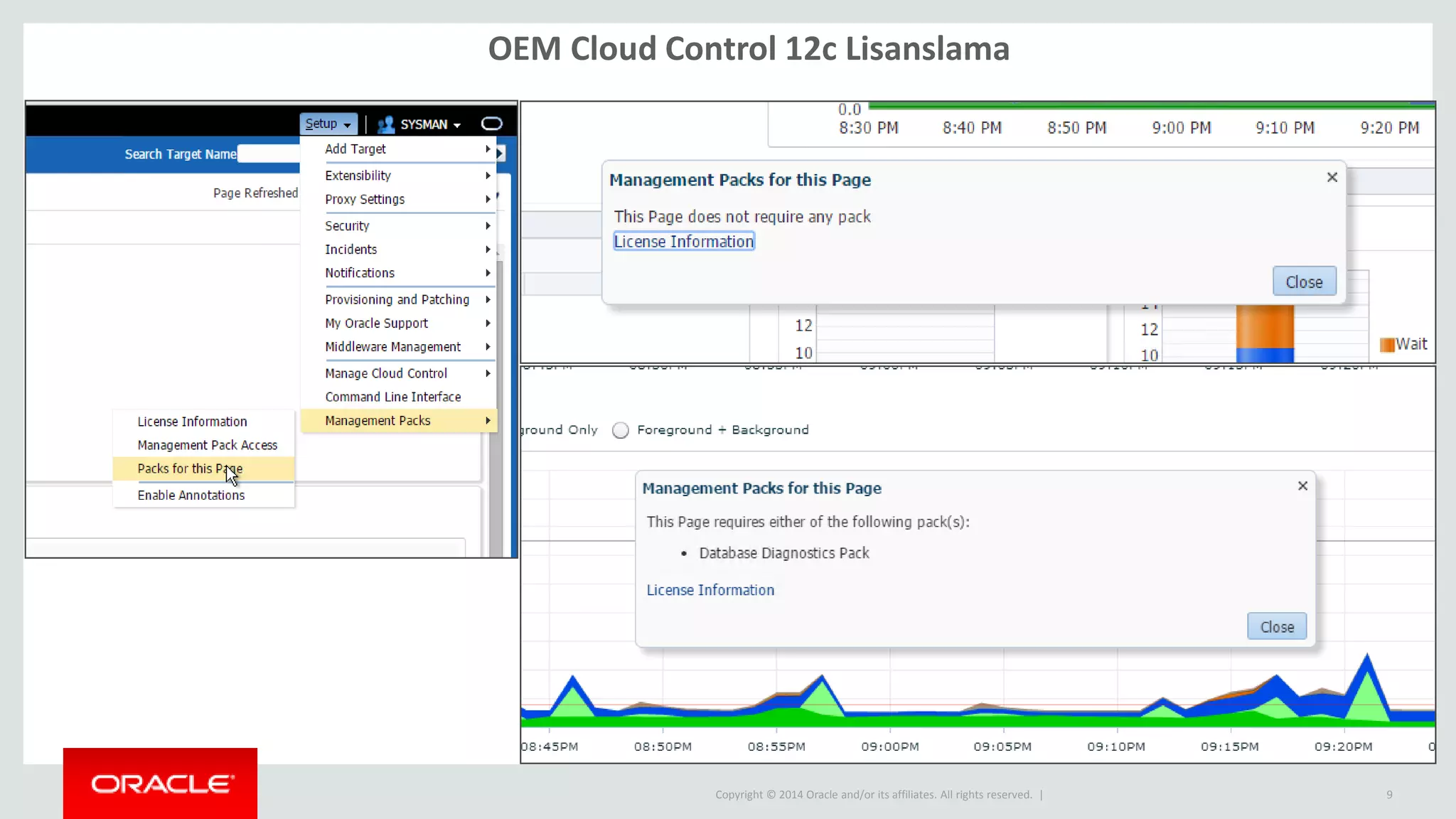Open the Setup menu
1456x819 pixels.
click(328, 124)
